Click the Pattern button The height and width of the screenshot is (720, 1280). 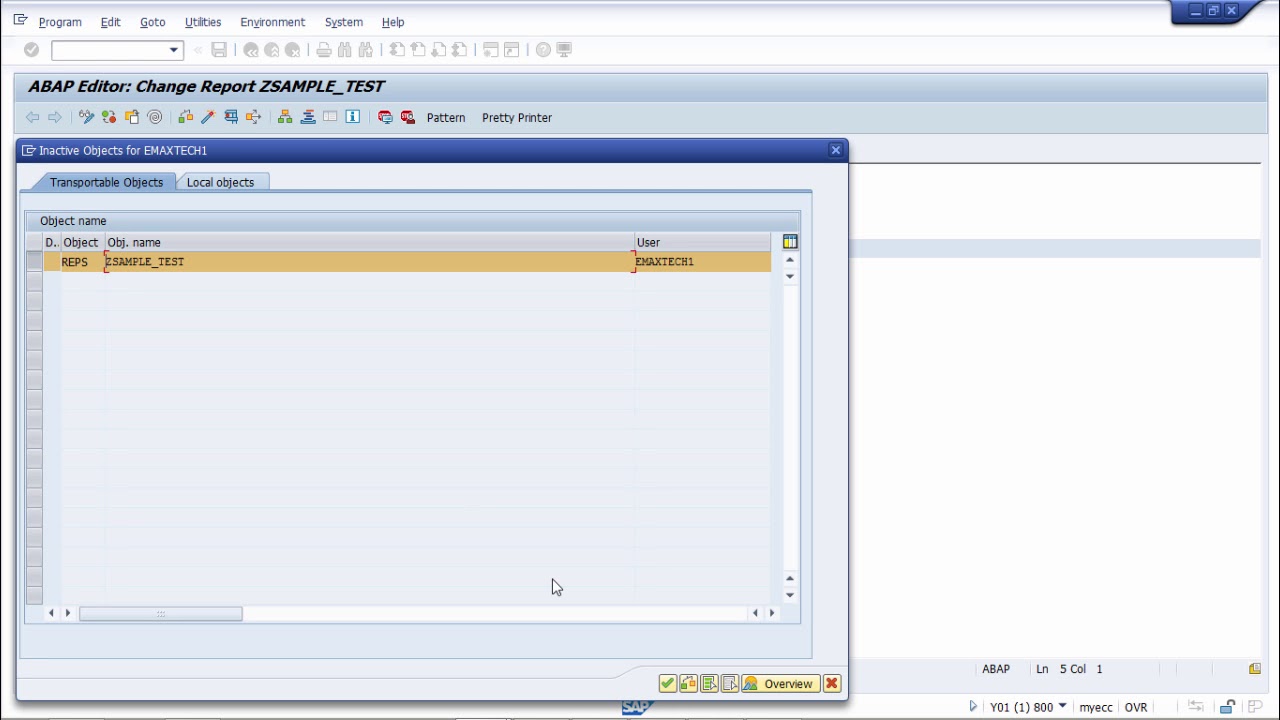[446, 117]
